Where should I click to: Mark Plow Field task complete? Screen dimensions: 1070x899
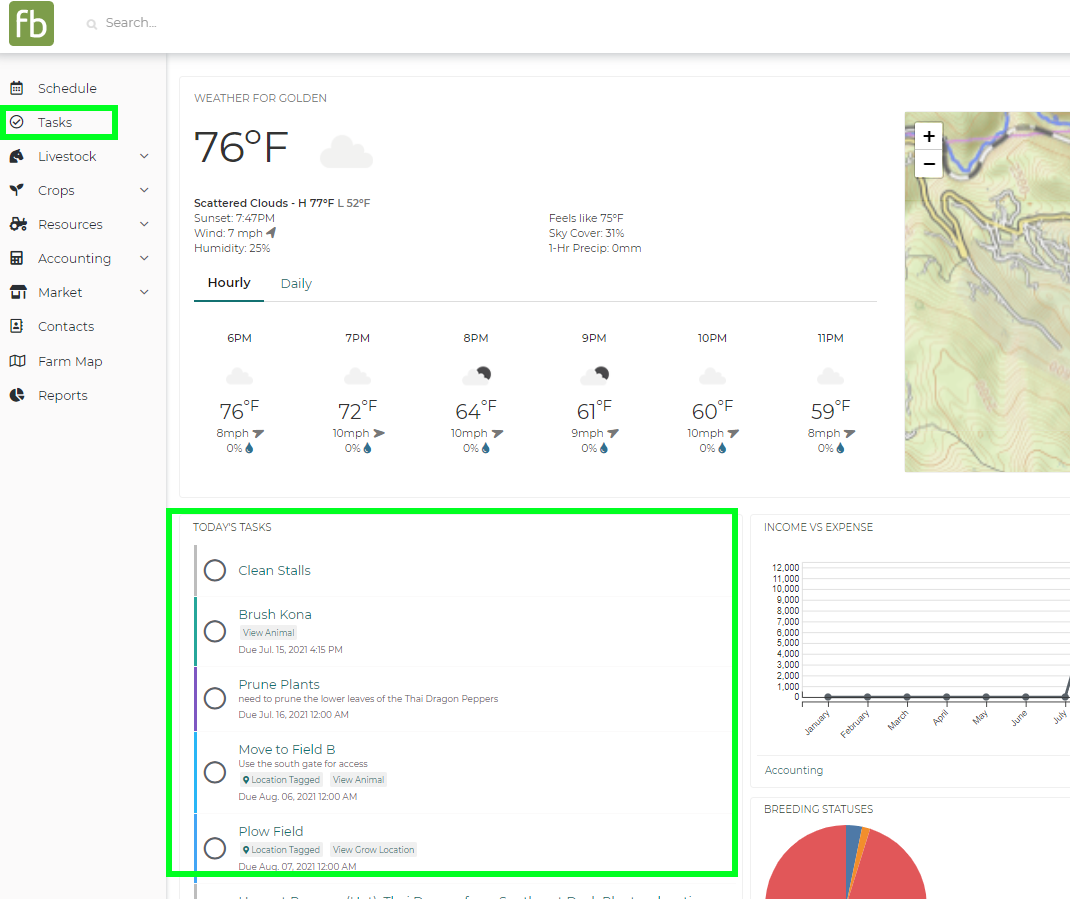point(215,848)
